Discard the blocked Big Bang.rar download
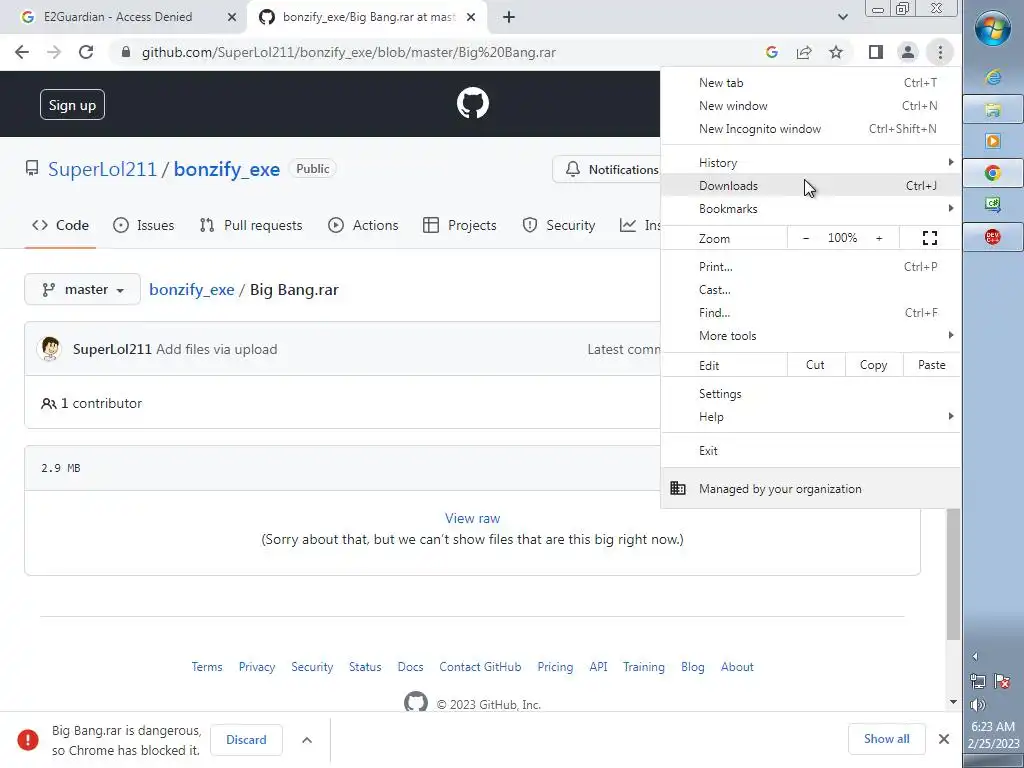 point(246,740)
